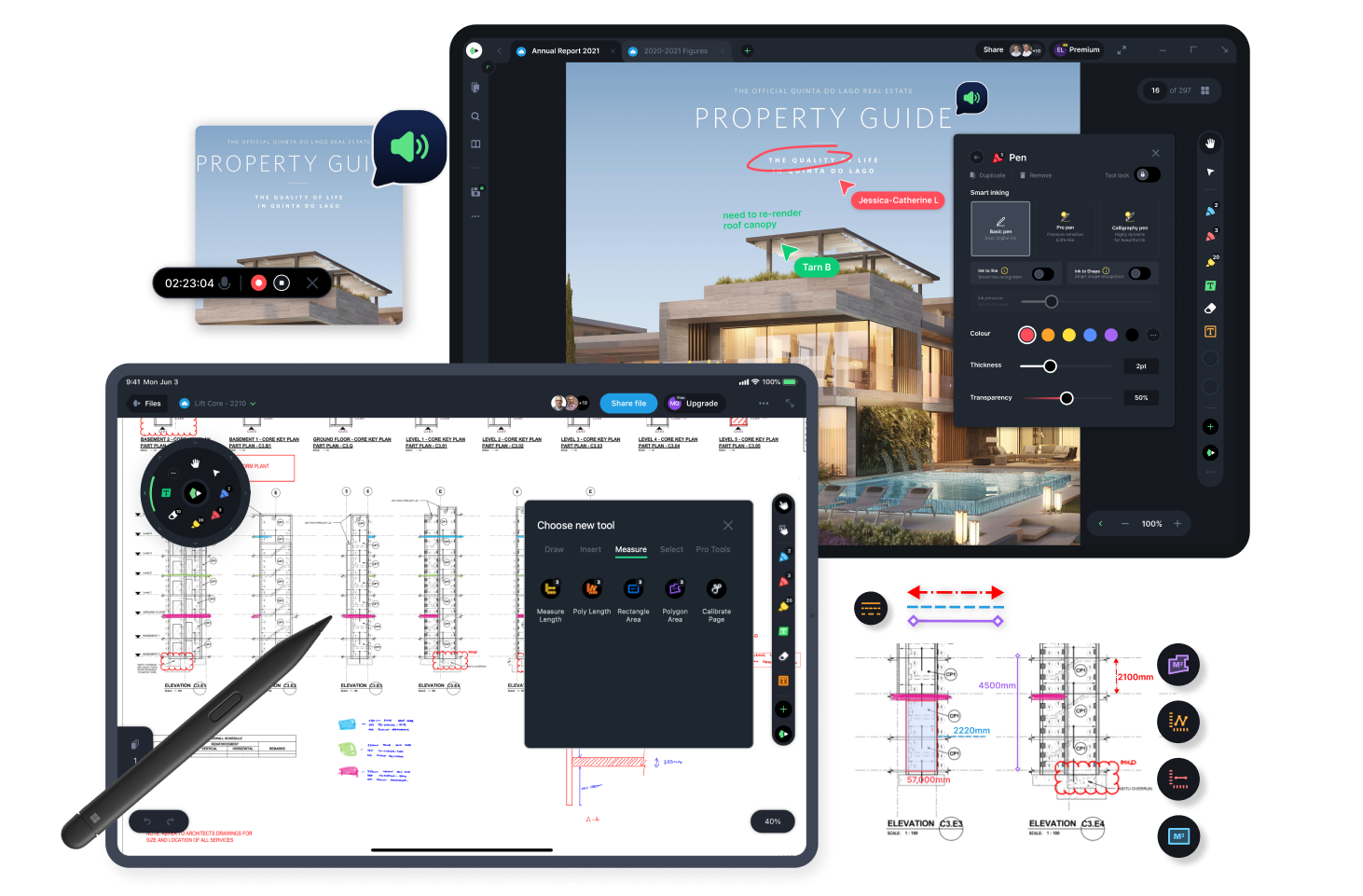The height and width of the screenshot is (896, 1363).
Task: Choose the red pen tool in desktop toolbar
Action: pyautogui.click(x=1210, y=236)
